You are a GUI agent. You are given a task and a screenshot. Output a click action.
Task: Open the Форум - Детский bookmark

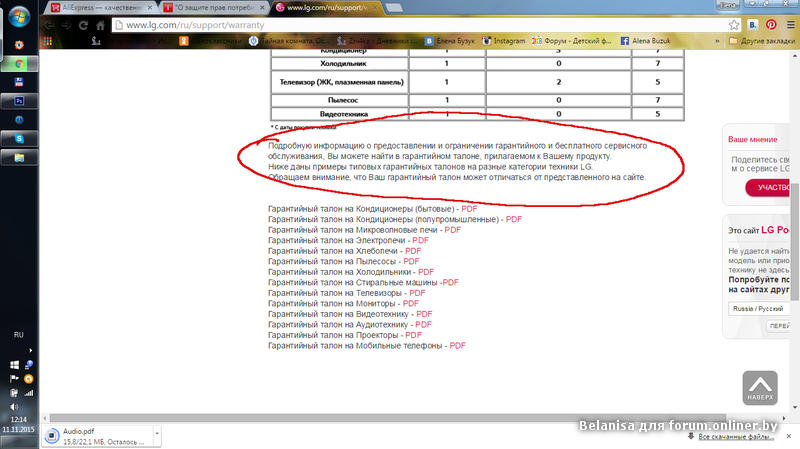pos(571,41)
